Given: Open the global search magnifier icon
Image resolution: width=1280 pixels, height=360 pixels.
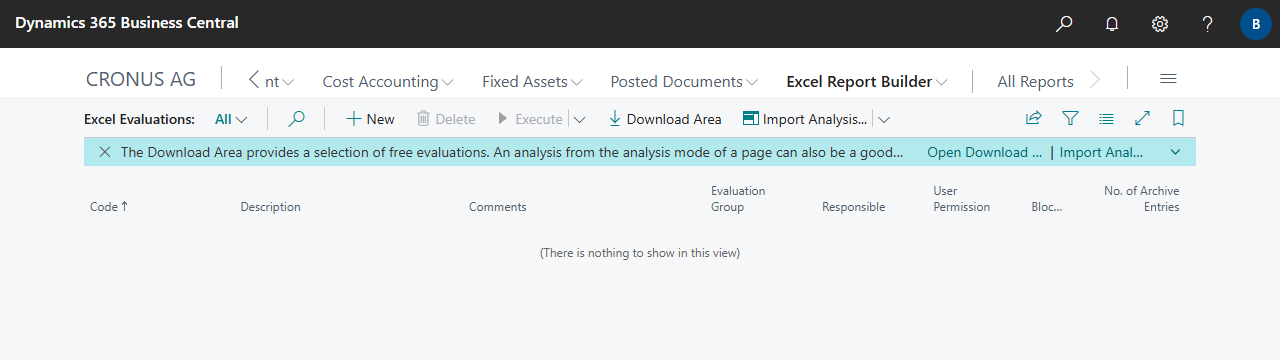Looking at the screenshot, I should pyautogui.click(x=1064, y=23).
